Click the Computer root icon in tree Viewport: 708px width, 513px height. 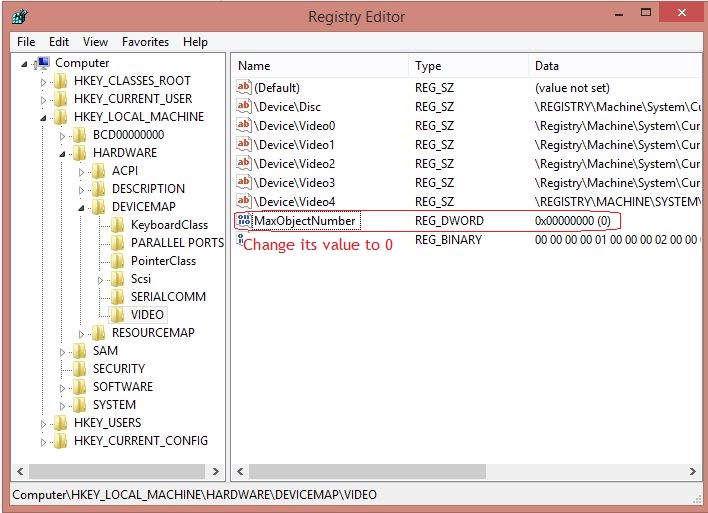tap(43, 63)
